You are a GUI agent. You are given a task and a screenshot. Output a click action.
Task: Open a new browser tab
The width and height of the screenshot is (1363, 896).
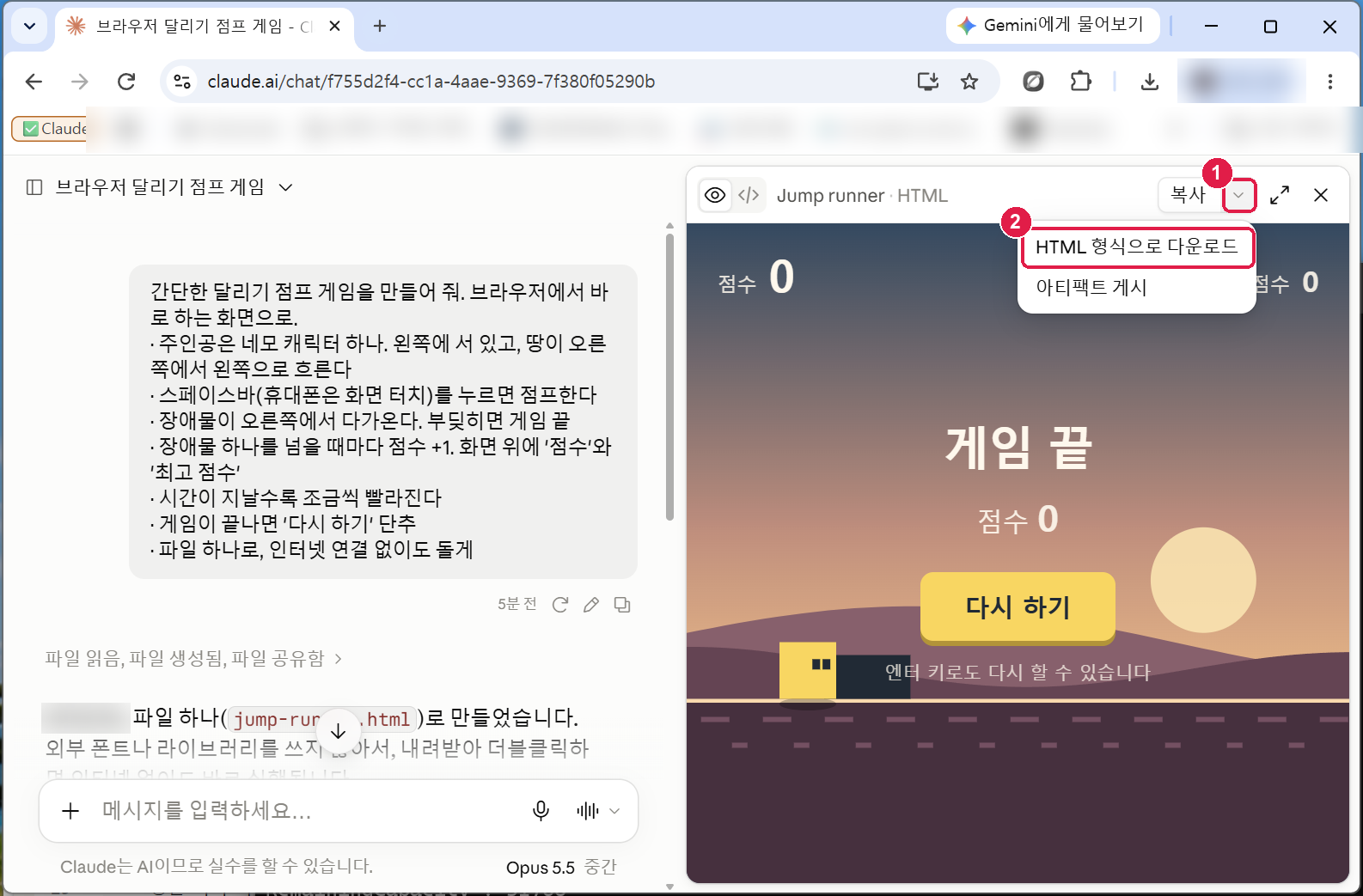point(380,26)
